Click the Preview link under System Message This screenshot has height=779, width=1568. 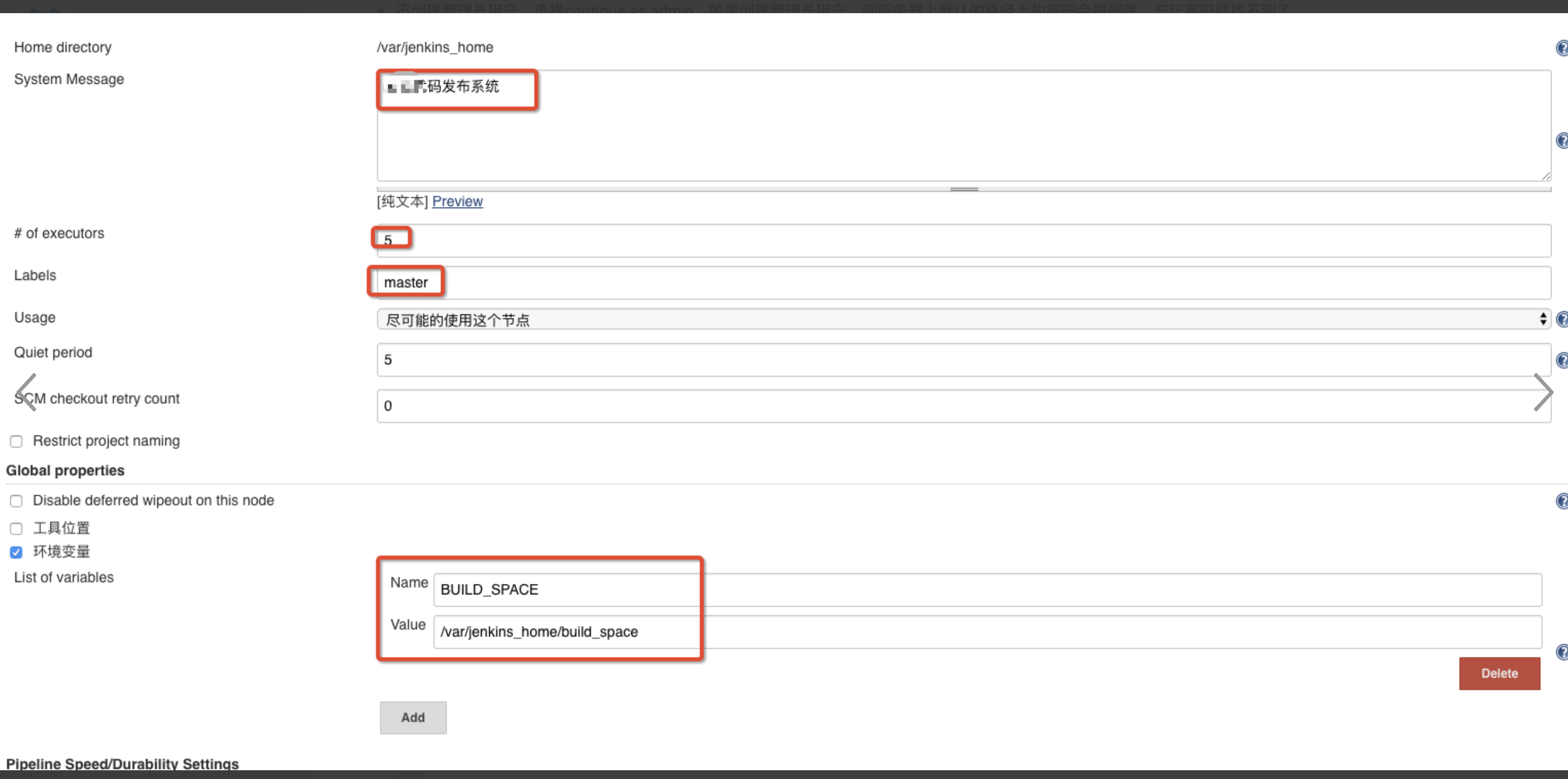tap(457, 202)
